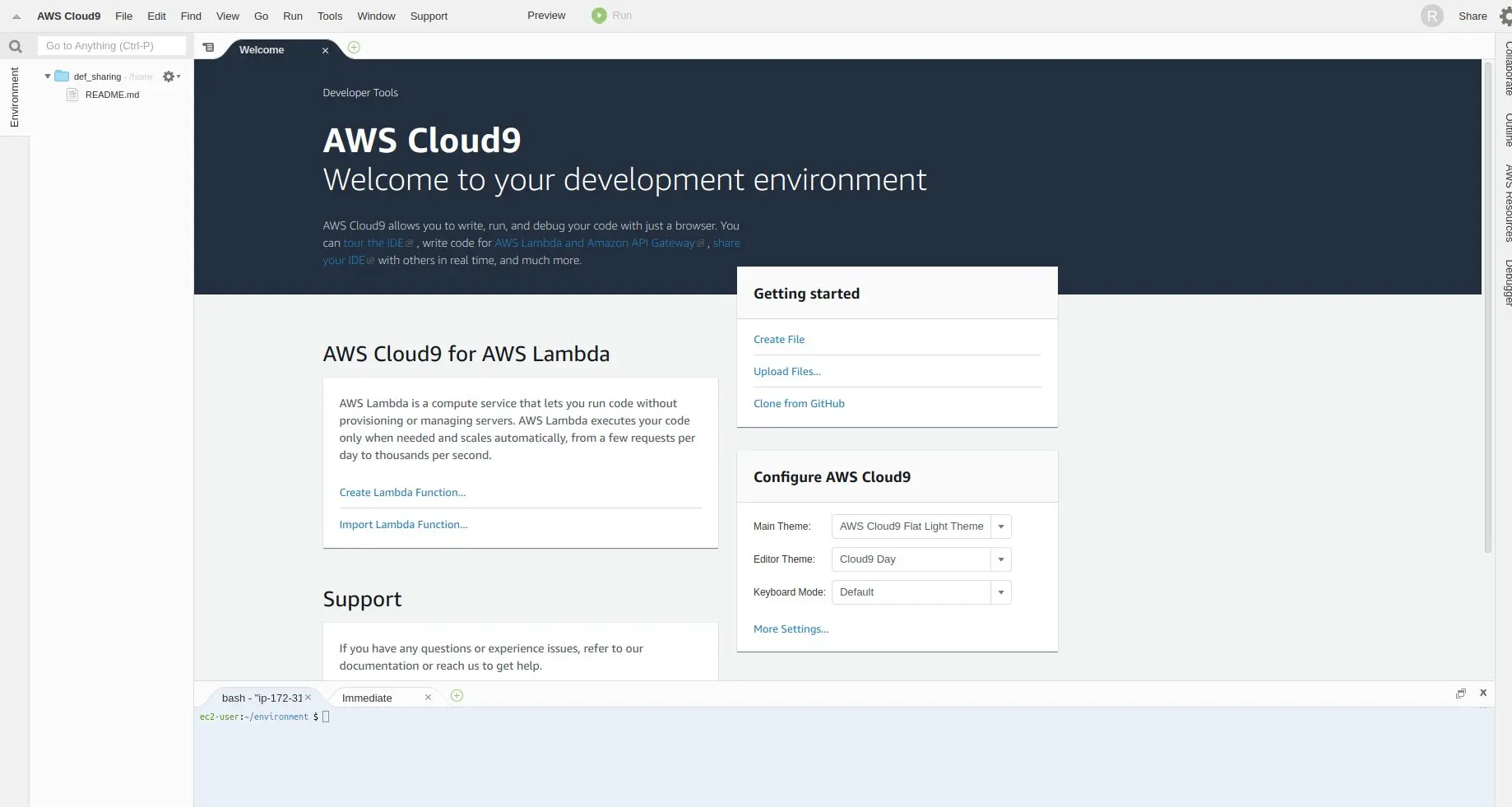1512x807 pixels.
Task: Close the Welcome tab
Action: click(x=325, y=50)
